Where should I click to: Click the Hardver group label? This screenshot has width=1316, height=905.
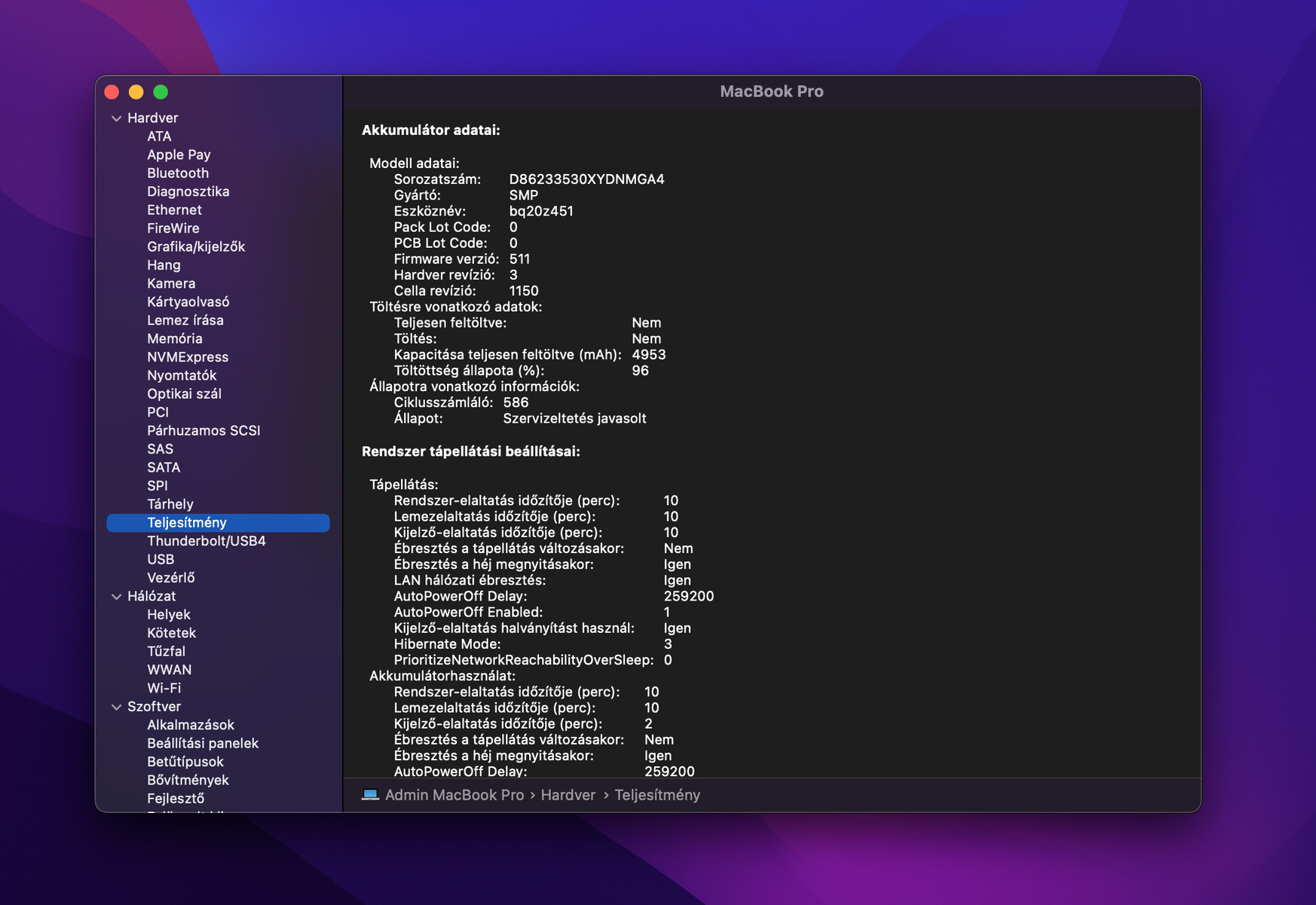click(152, 118)
